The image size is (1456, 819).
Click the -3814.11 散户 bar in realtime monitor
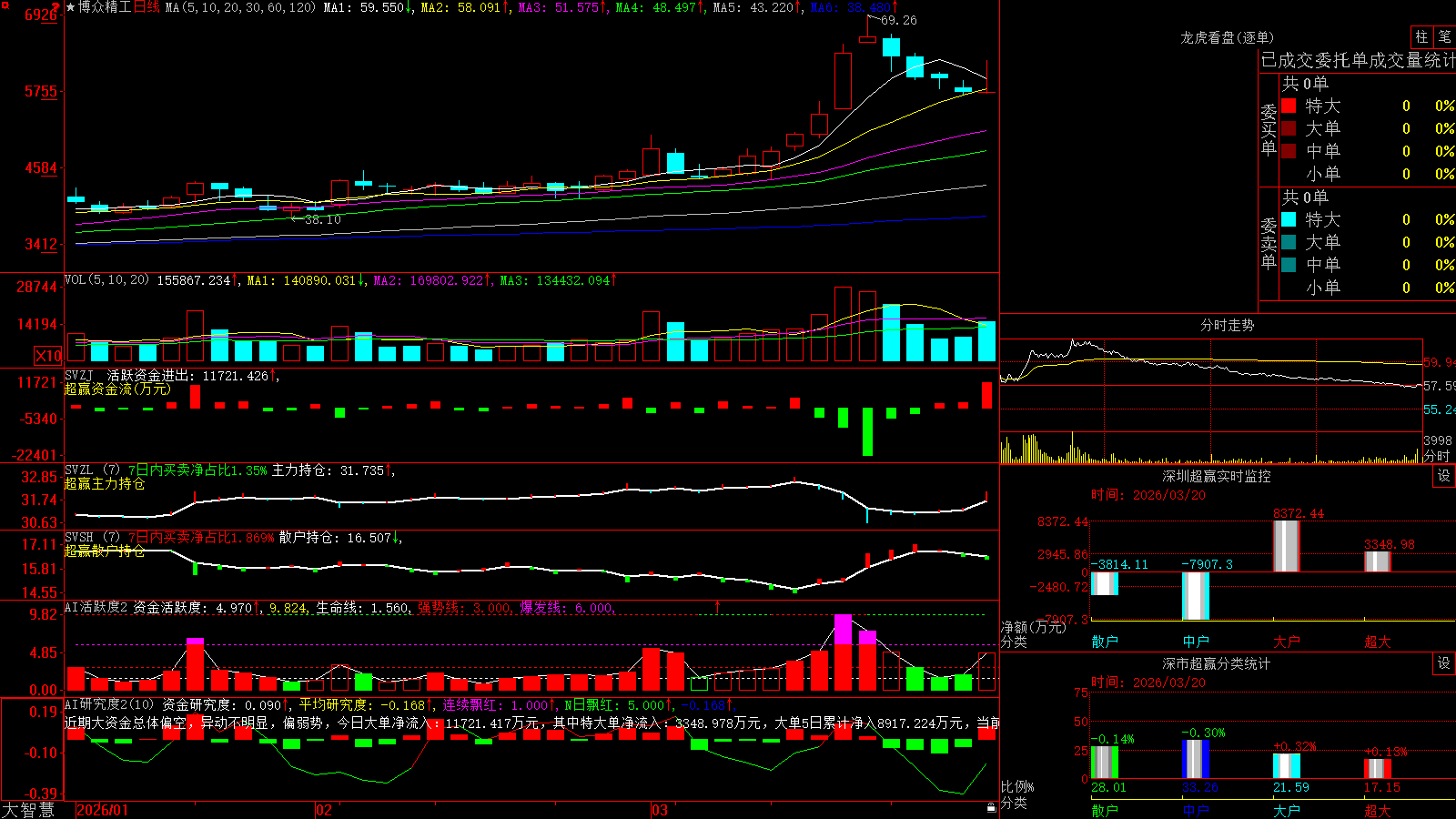pyautogui.click(x=1105, y=584)
